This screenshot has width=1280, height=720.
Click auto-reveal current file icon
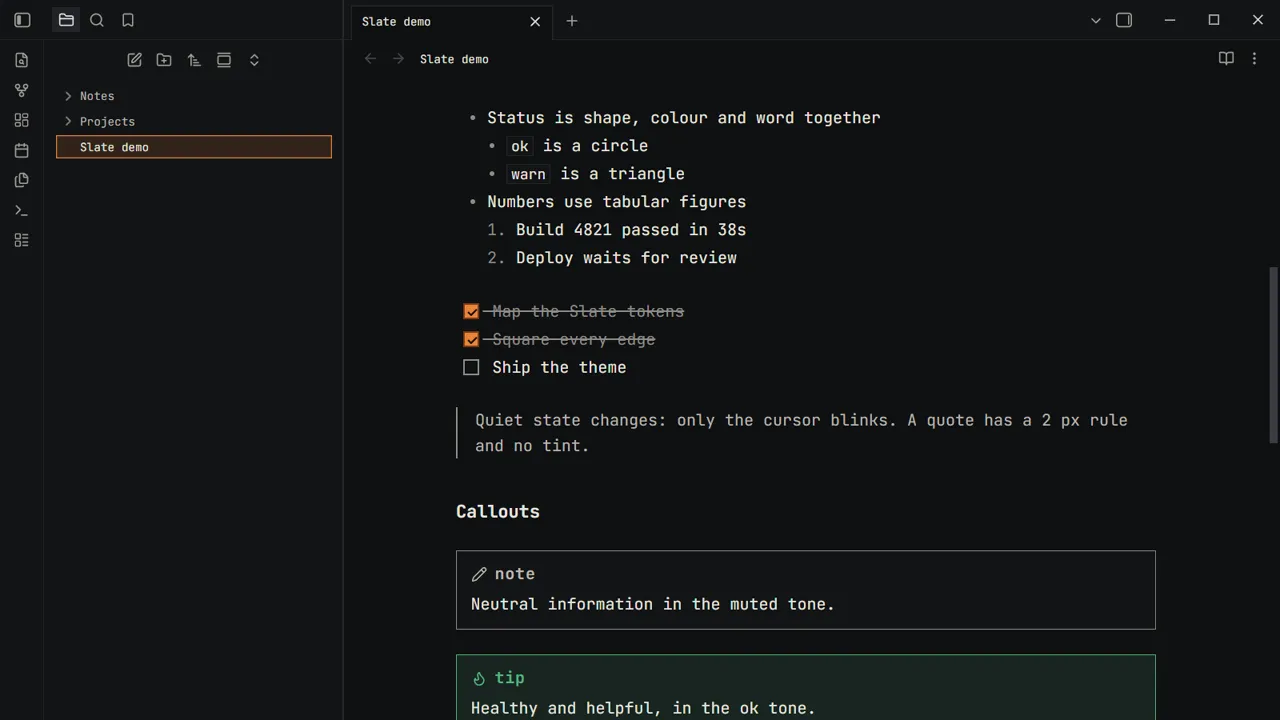click(224, 60)
